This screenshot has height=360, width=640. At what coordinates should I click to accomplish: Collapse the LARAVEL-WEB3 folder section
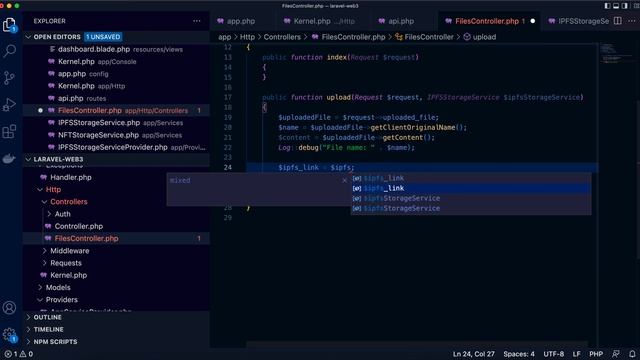28,159
